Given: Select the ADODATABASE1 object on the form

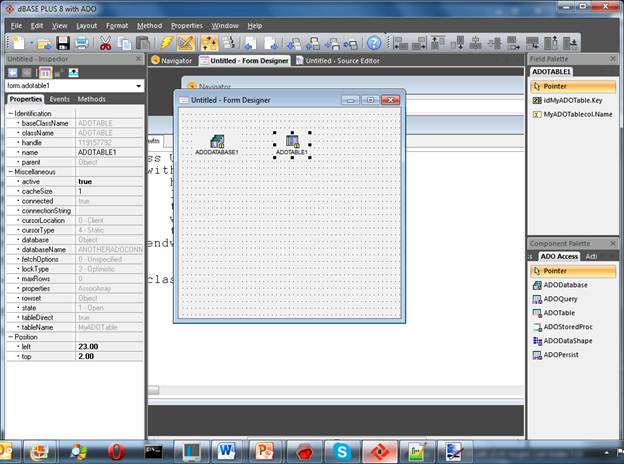Looking at the screenshot, I should (x=216, y=142).
